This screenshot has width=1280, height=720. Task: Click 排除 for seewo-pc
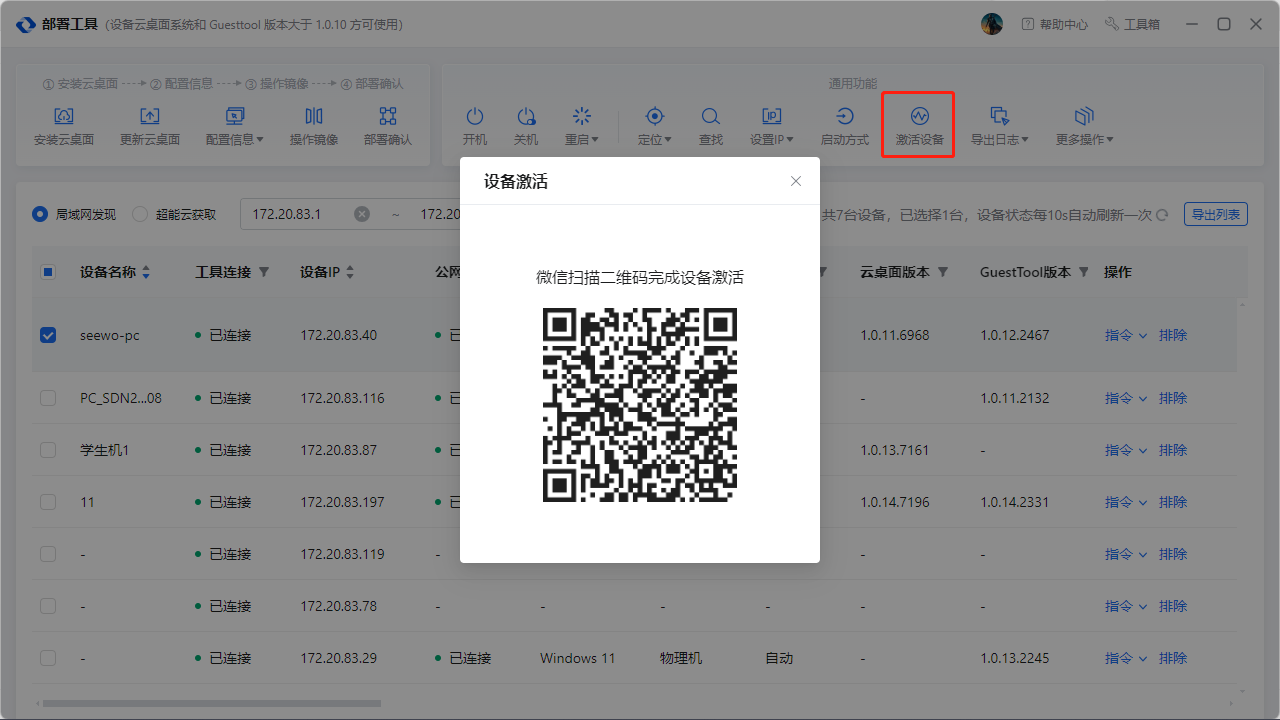1173,335
